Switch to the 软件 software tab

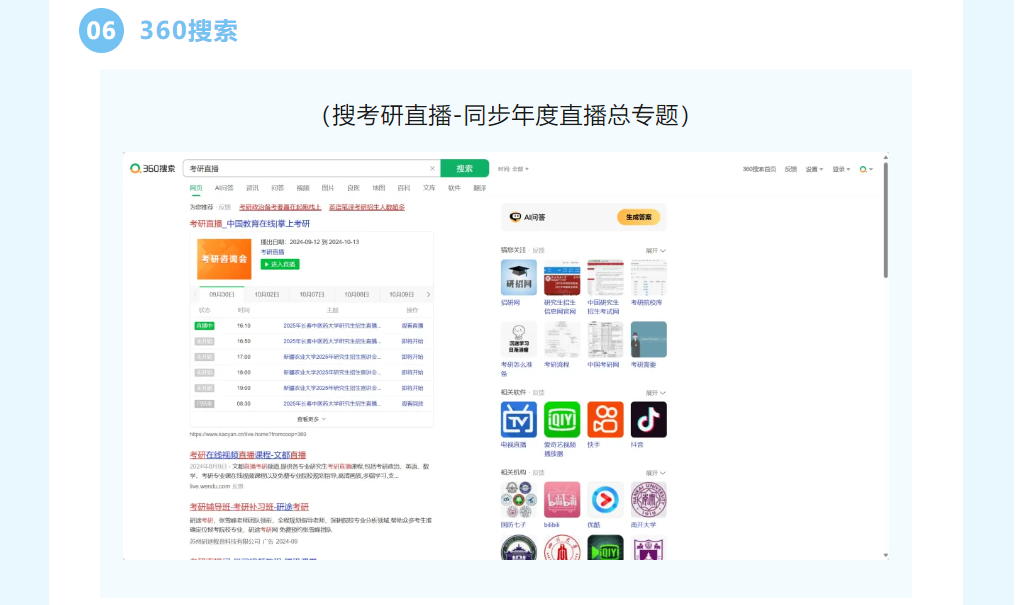point(454,188)
